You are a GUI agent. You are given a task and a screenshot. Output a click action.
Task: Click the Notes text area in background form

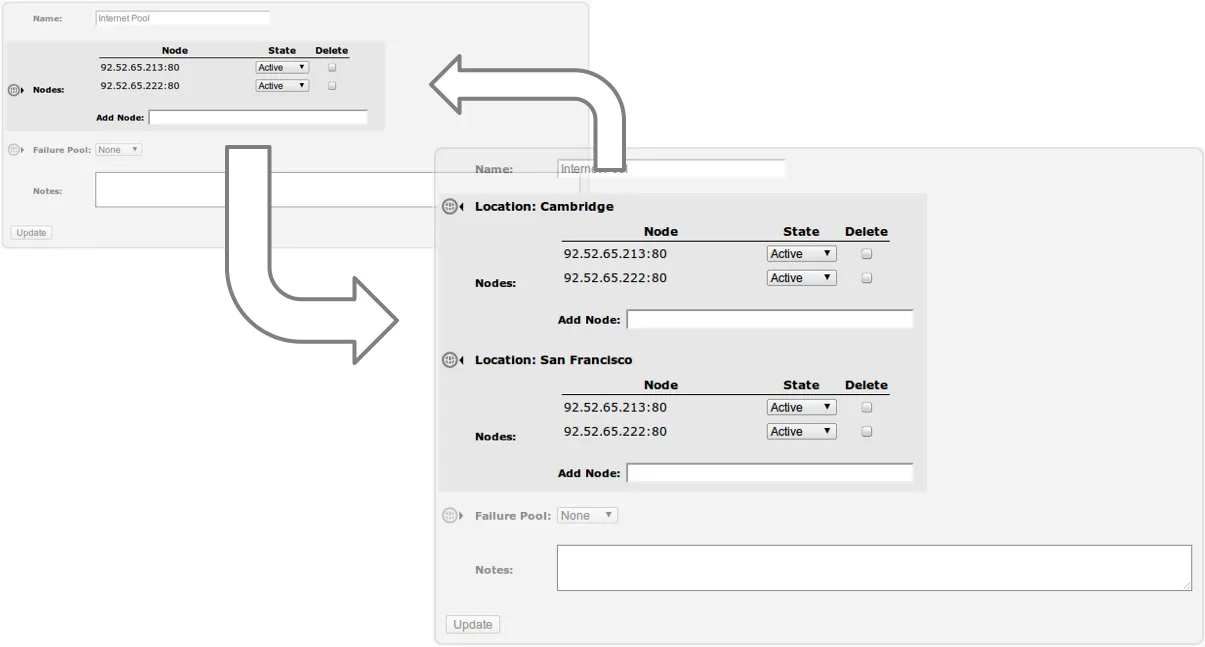(x=267, y=190)
